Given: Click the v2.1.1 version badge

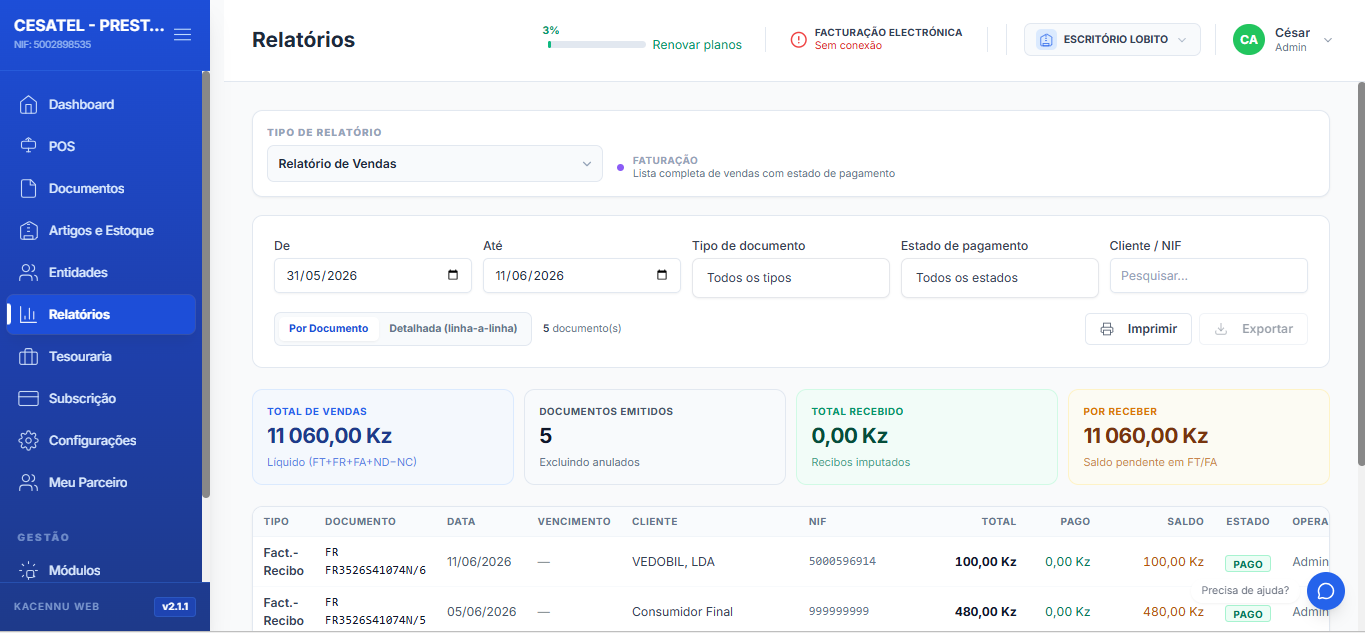Looking at the screenshot, I should (x=175, y=607).
